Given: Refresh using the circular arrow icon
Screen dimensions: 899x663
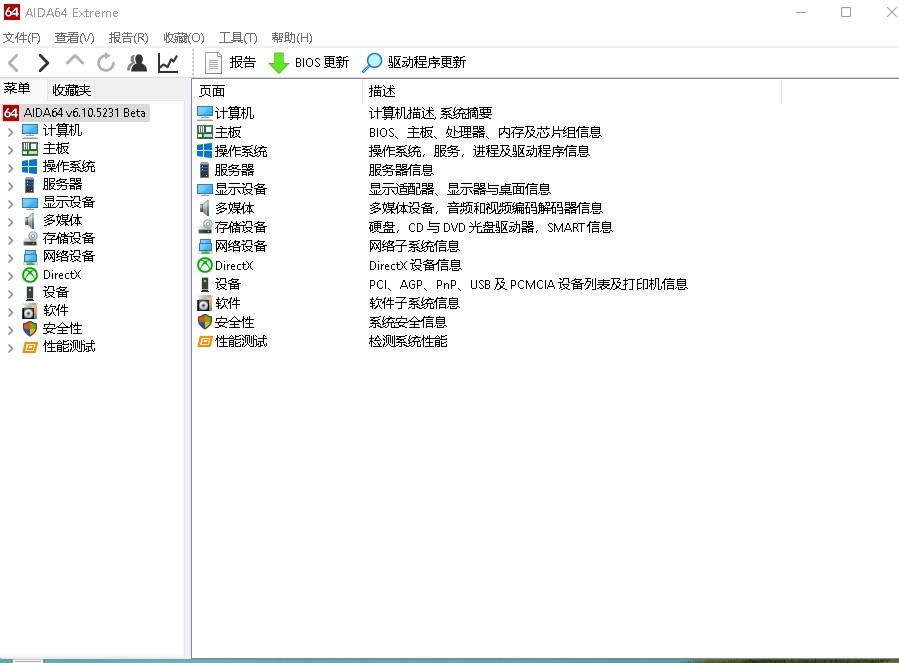Looking at the screenshot, I should (x=105, y=63).
